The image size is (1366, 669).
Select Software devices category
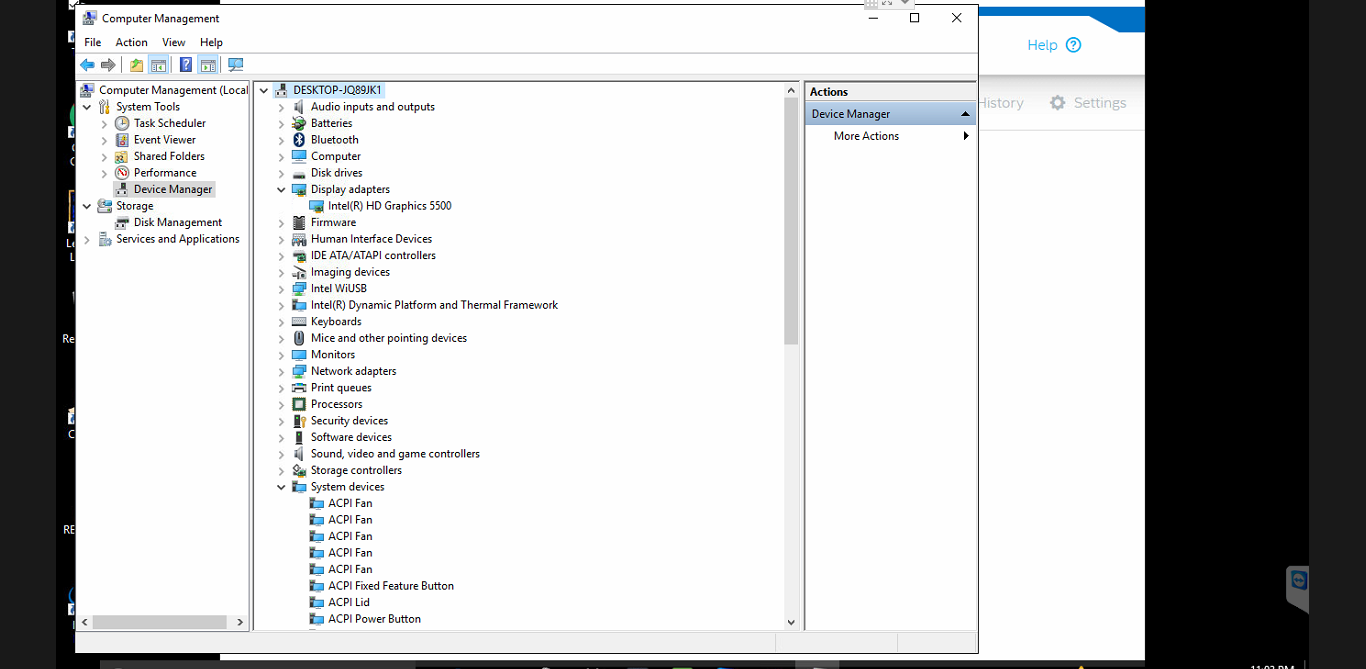pos(351,437)
